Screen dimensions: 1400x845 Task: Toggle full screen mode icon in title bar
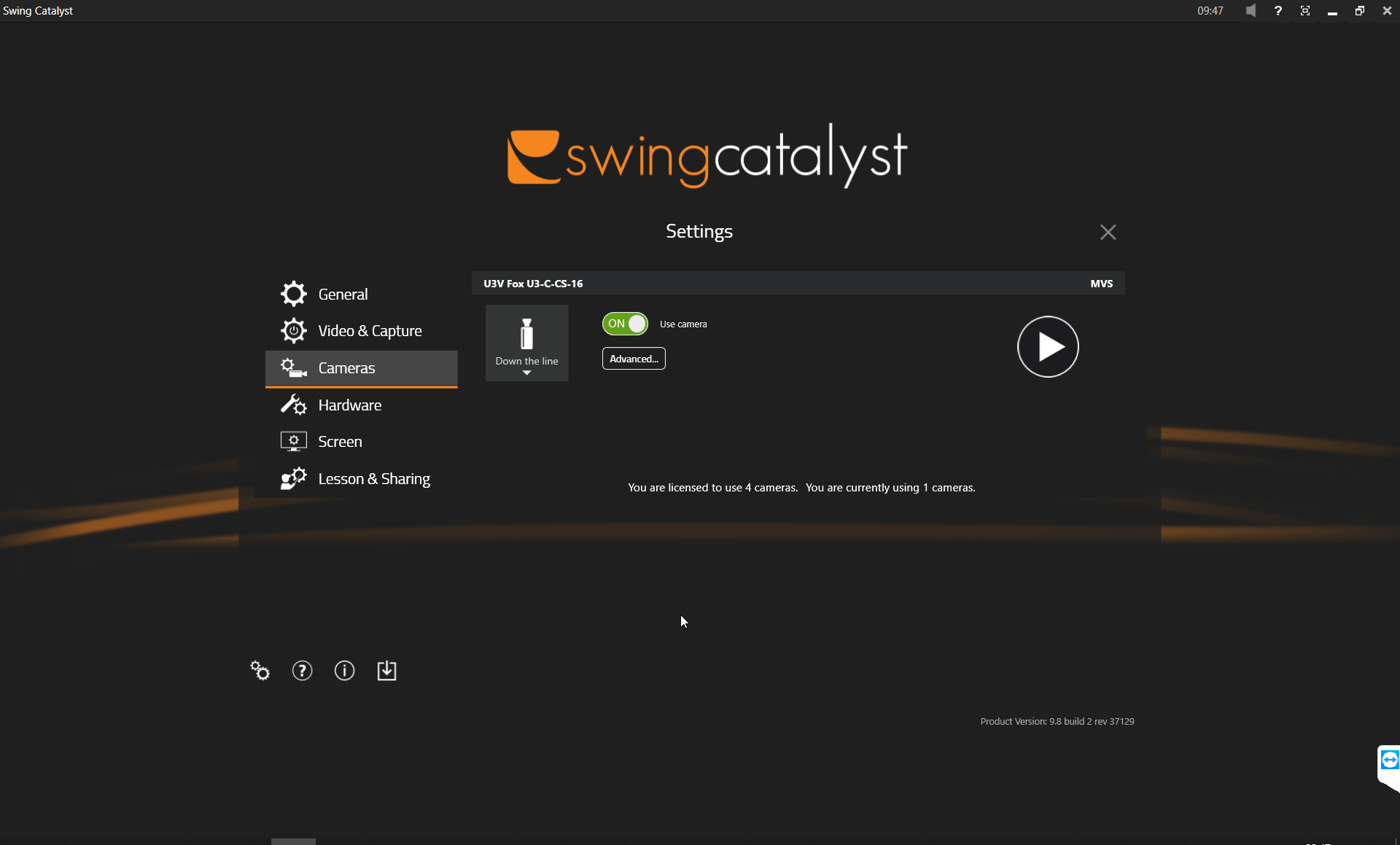[x=1305, y=11]
